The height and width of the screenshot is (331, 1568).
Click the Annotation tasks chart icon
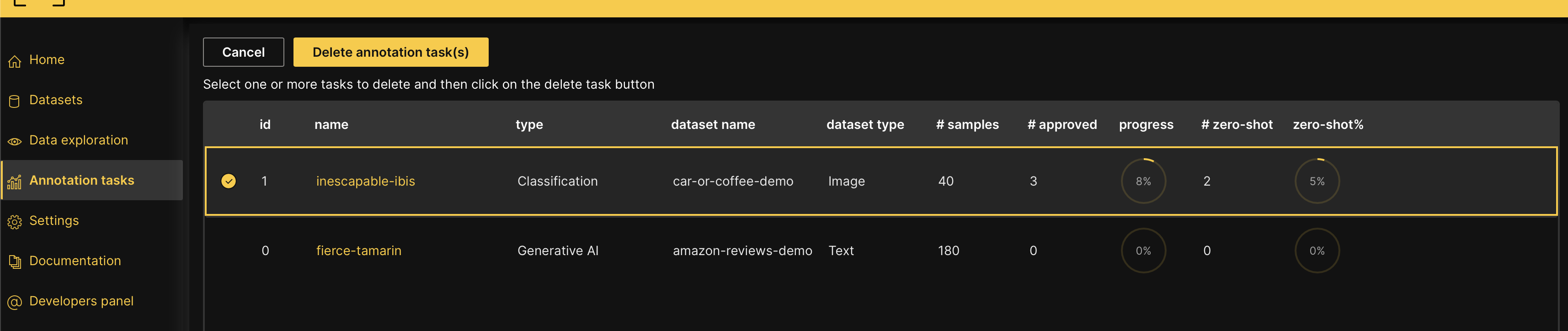click(x=15, y=182)
